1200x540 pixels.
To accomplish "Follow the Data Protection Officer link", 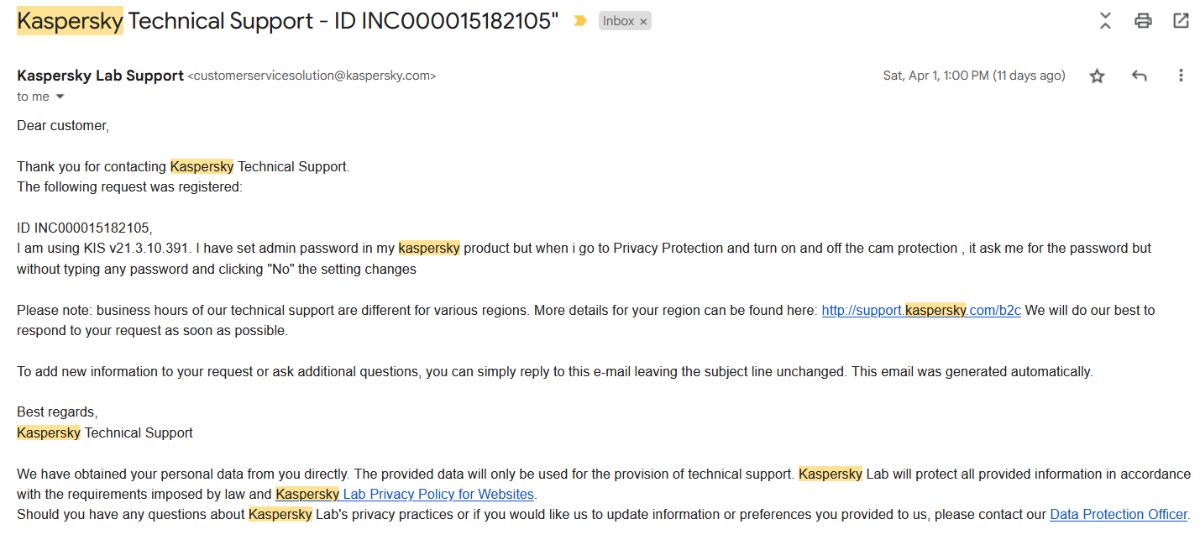I will click(x=1118, y=514).
